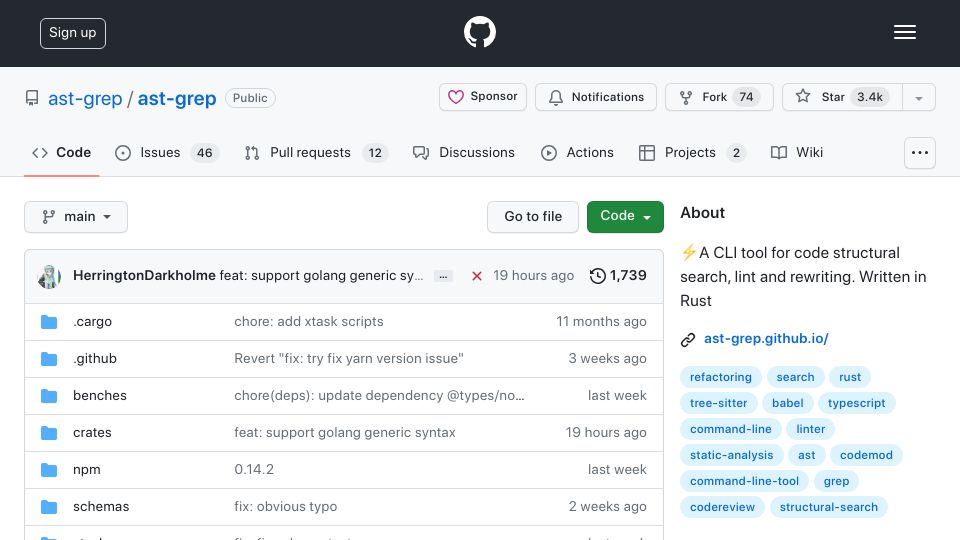Open the 'Revert fix: try fix yarn' commit

point(349,358)
